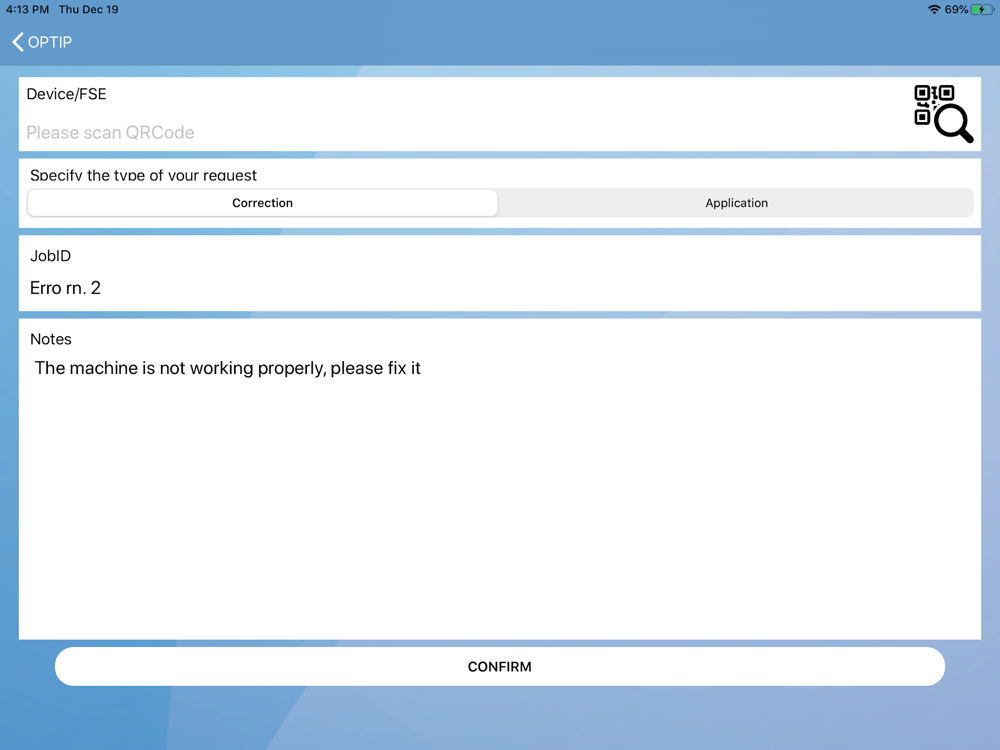Tap the 'Thu Dec 19' date in status bar
Viewport: 1000px width, 750px height.
pos(89,10)
